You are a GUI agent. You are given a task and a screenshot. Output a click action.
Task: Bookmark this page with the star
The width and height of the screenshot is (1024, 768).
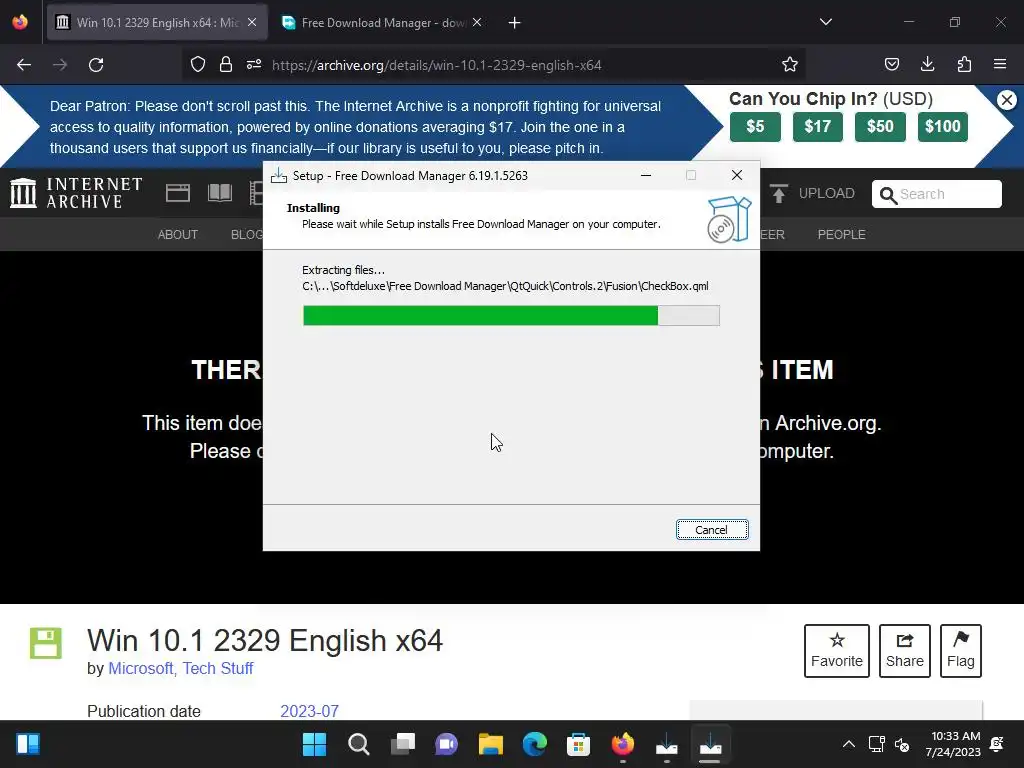tap(790, 65)
